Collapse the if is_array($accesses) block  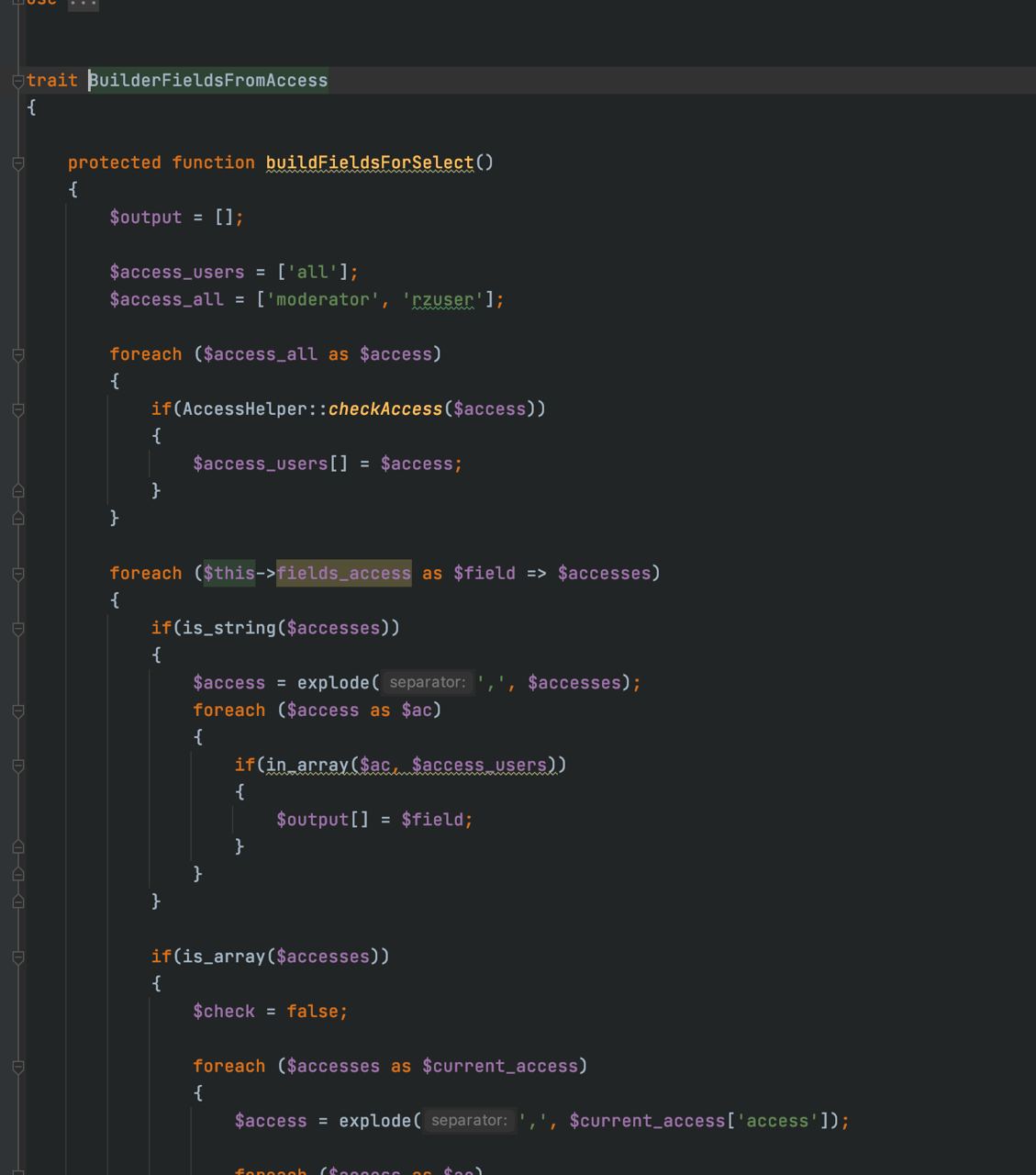point(18,957)
